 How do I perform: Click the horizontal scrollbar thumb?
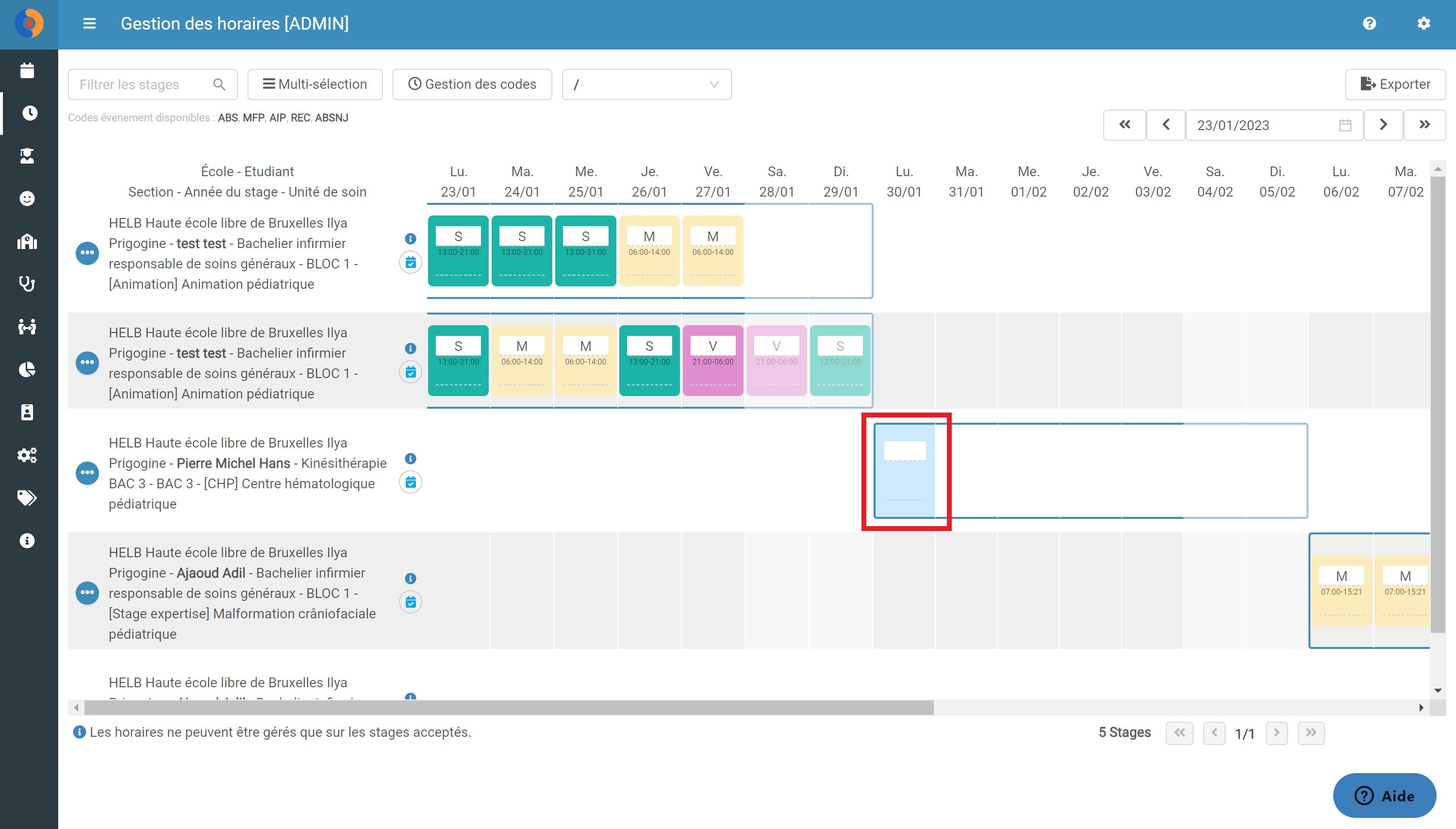click(509, 708)
